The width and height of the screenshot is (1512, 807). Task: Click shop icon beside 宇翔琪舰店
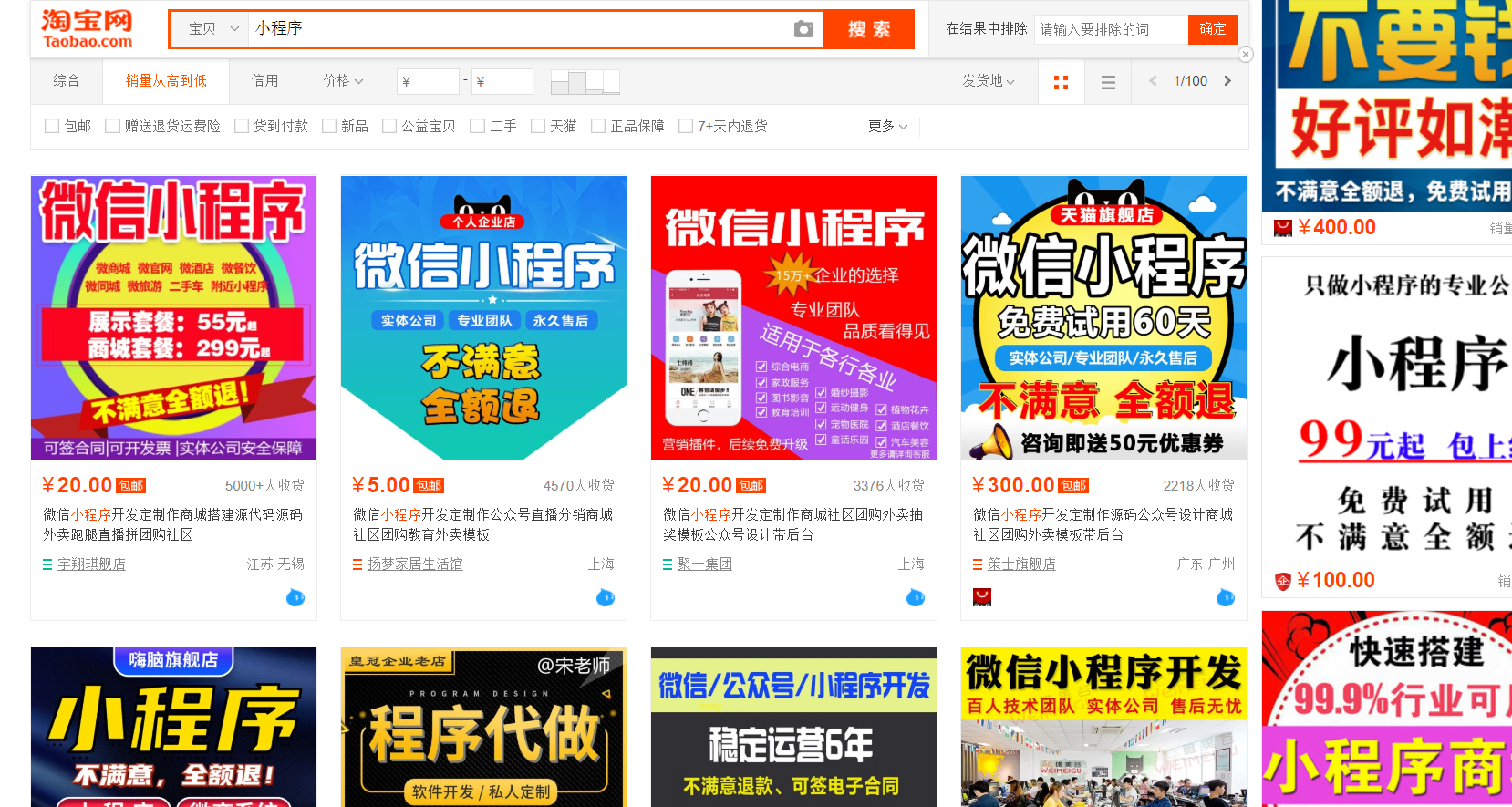click(x=47, y=564)
